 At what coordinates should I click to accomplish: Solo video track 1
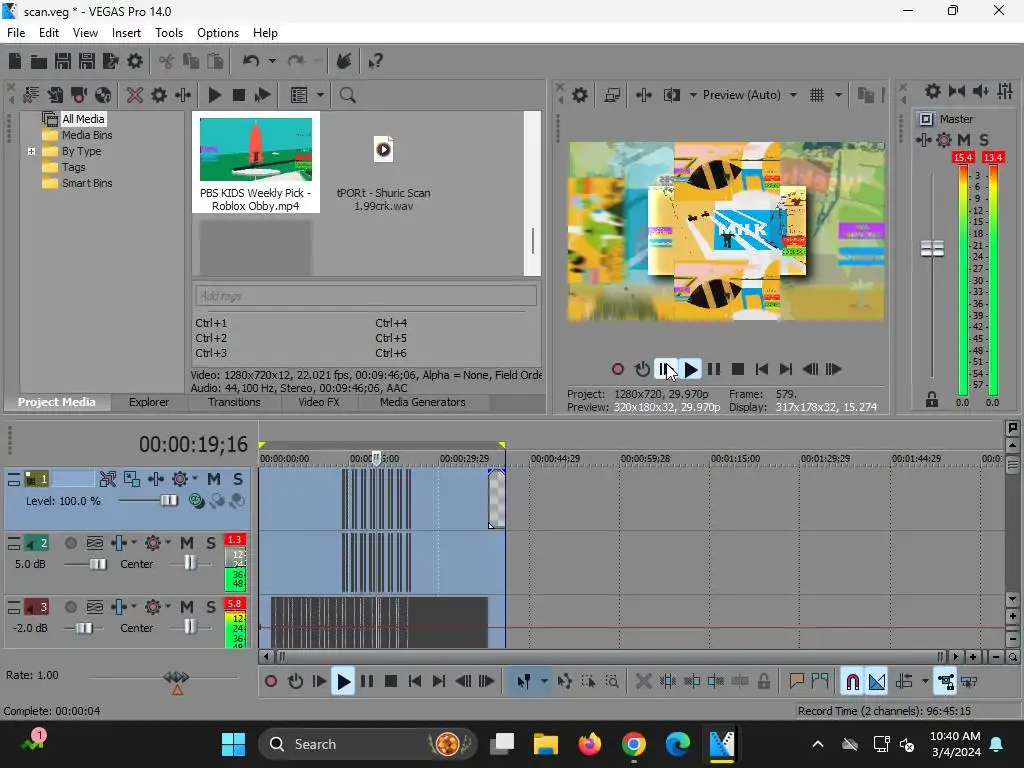(x=238, y=479)
